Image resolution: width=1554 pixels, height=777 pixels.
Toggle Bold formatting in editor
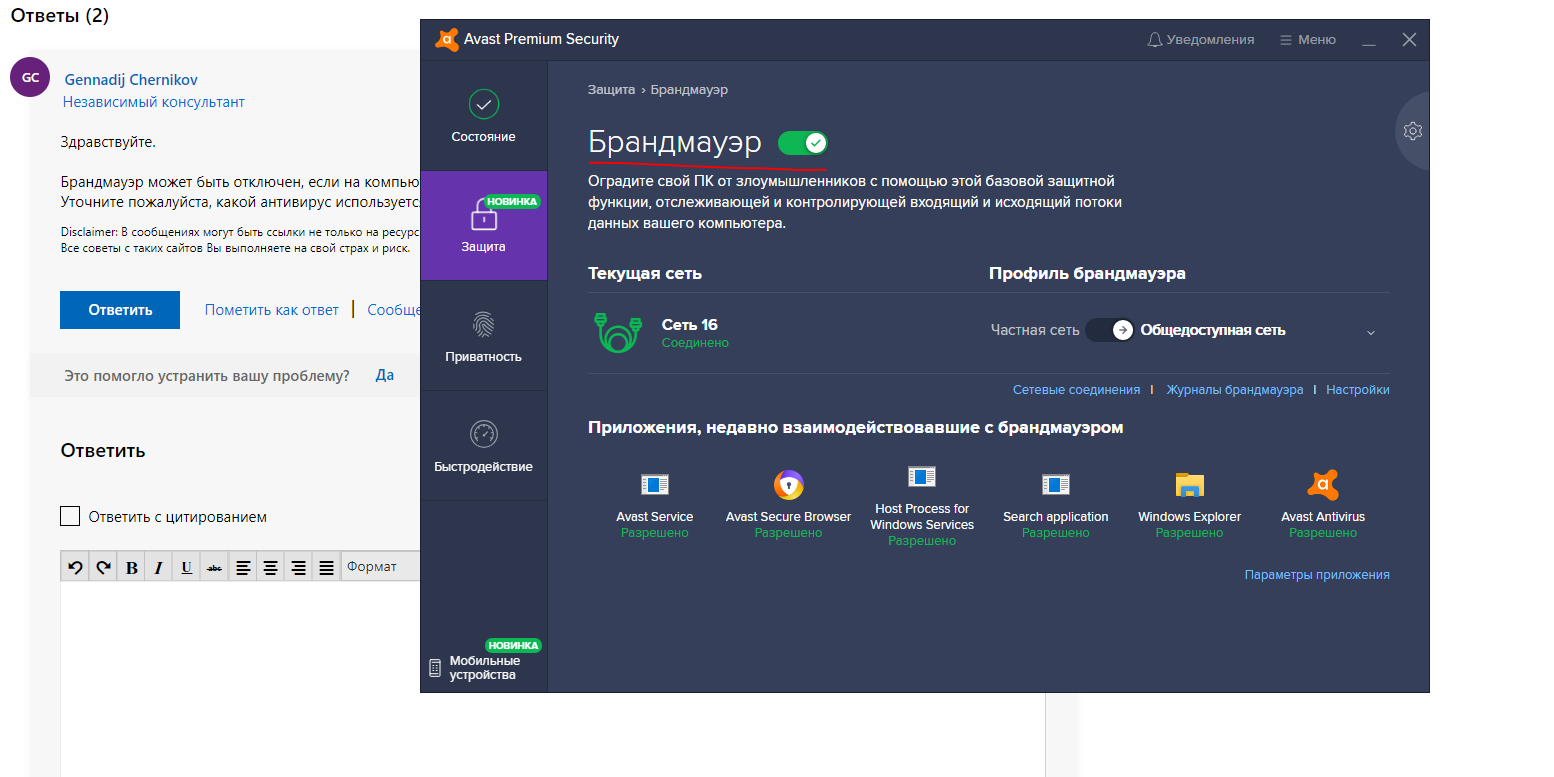(x=131, y=567)
